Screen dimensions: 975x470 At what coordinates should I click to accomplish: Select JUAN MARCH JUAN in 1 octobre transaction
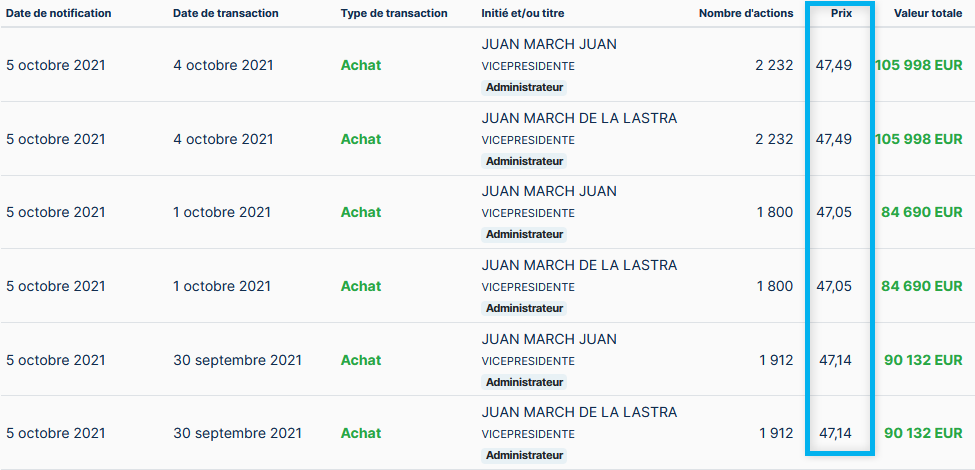pos(549,191)
